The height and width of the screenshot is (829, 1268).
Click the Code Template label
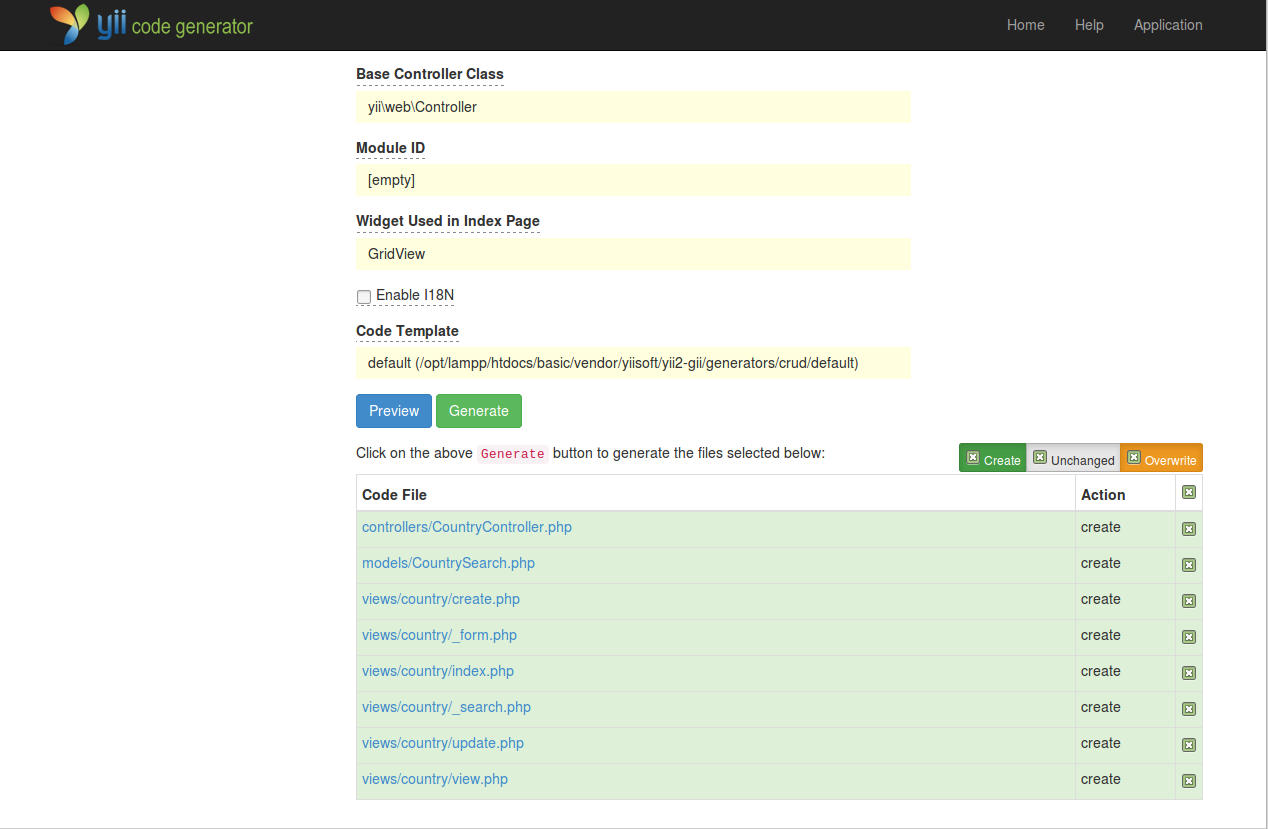407,331
